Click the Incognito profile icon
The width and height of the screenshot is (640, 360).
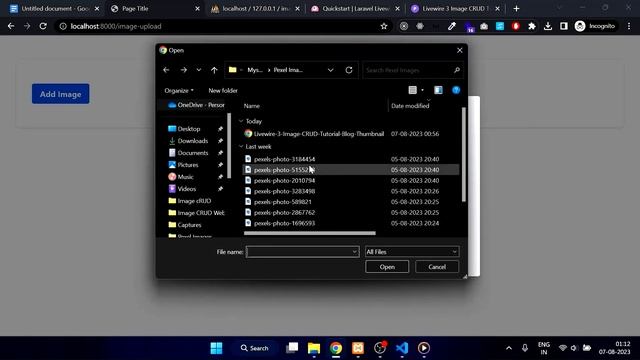coord(595,26)
